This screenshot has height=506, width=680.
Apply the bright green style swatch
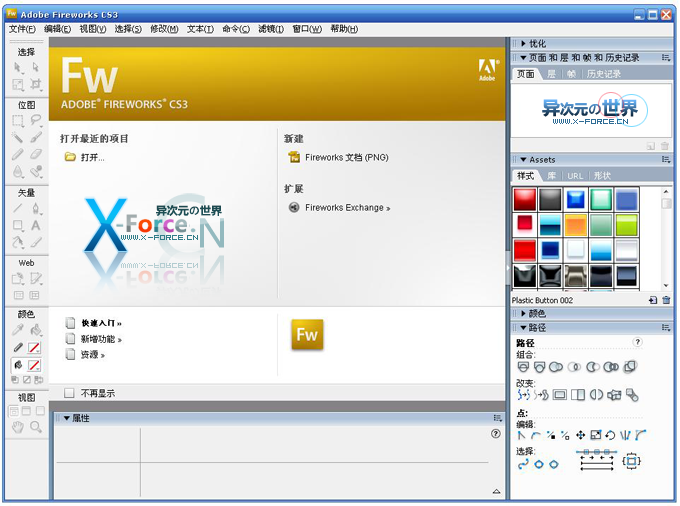(x=626, y=225)
